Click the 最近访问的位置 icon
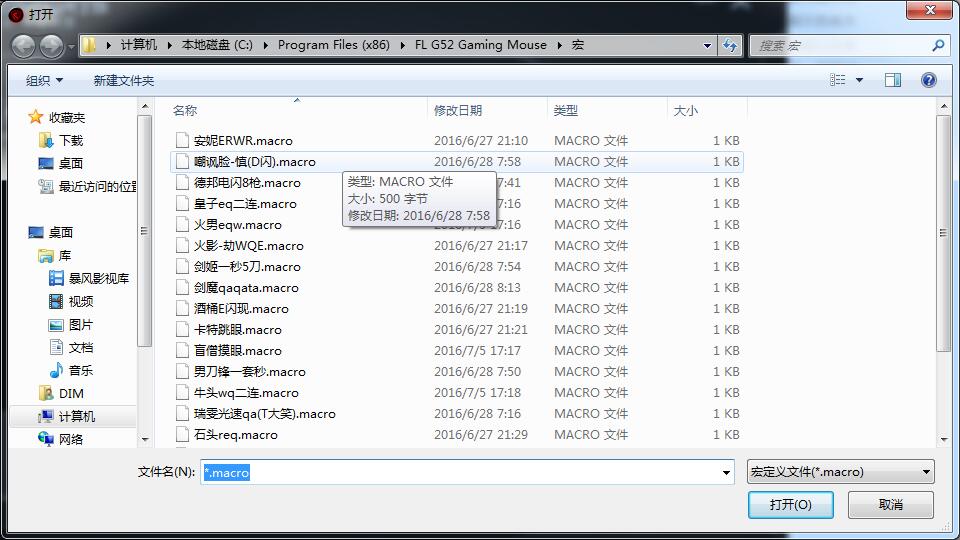This screenshot has height=540, width=960. point(46,186)
